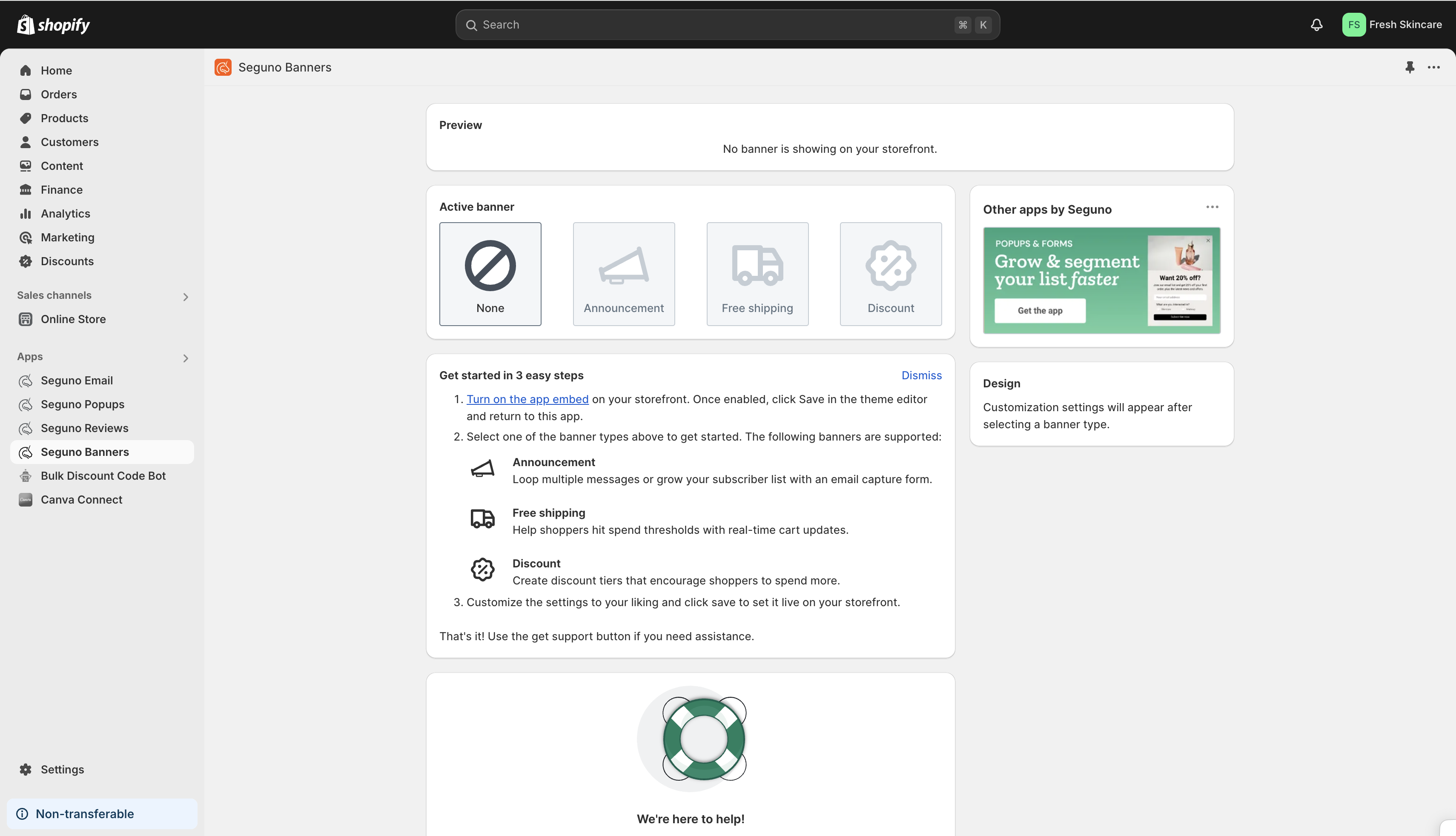
Task: Pick the Discount banner type
Action: 891,274
